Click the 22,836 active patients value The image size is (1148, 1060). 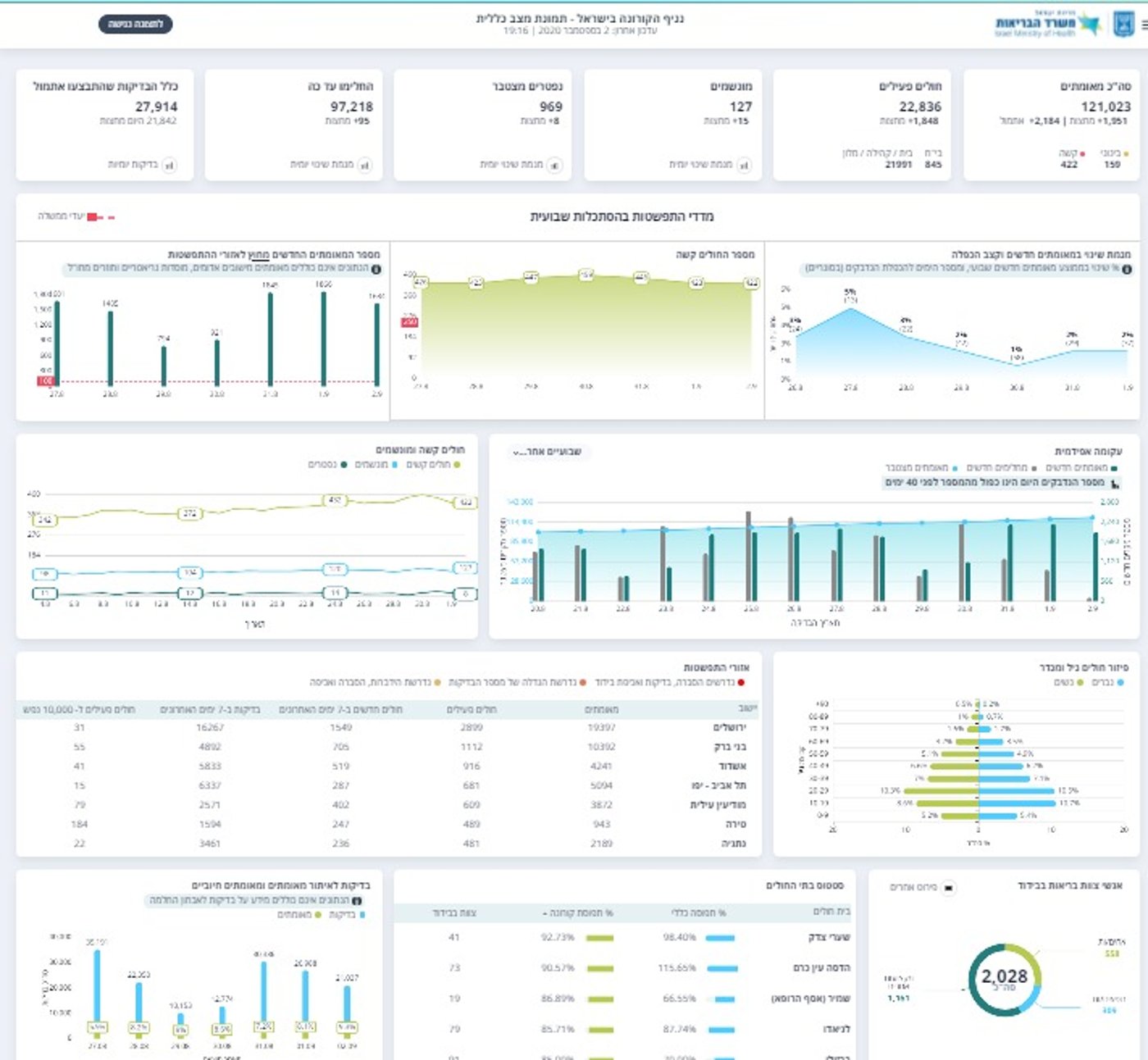920,107
